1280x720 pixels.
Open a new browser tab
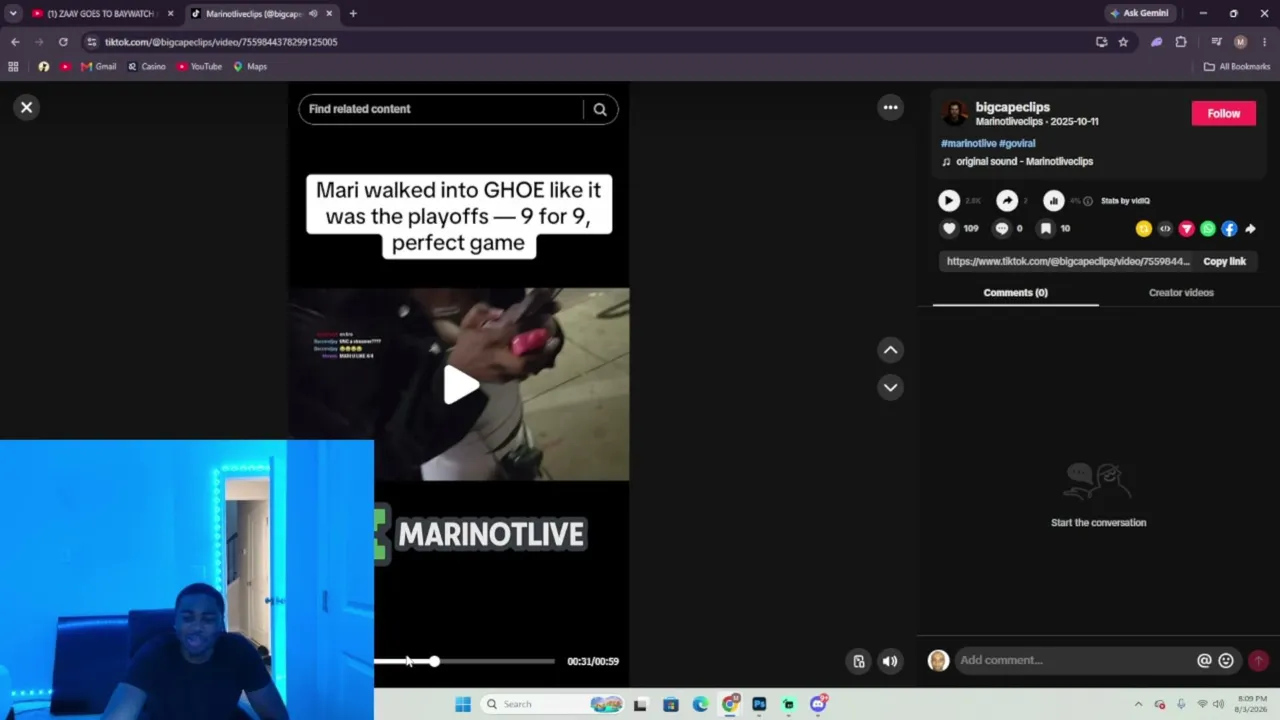(353, 14)
